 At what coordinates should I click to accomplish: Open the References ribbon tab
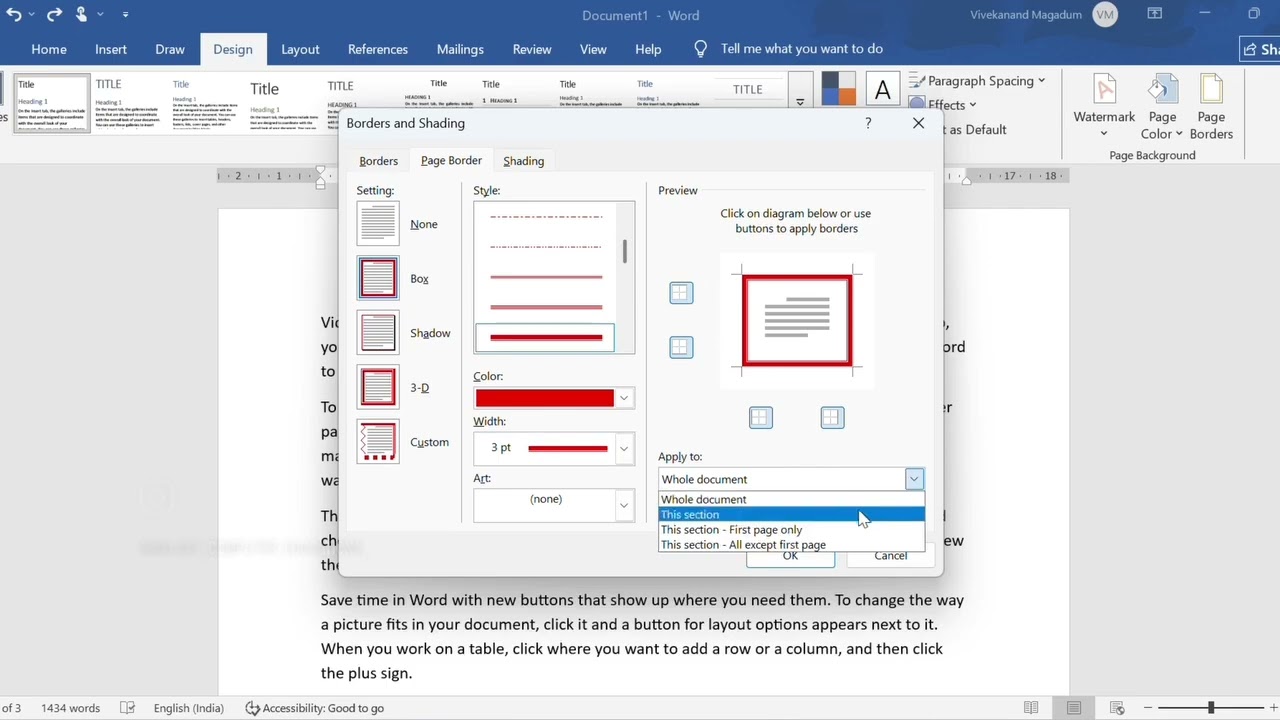click(378, 49)
